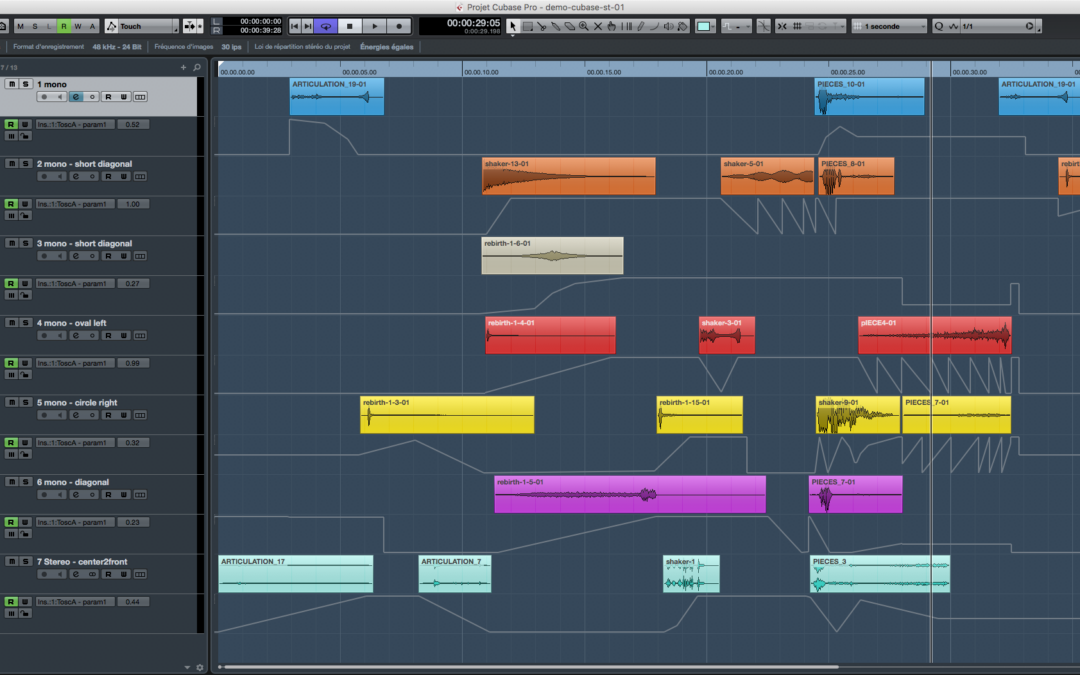Select the Glue tool
1080x675 pixels.
point(556,26)
